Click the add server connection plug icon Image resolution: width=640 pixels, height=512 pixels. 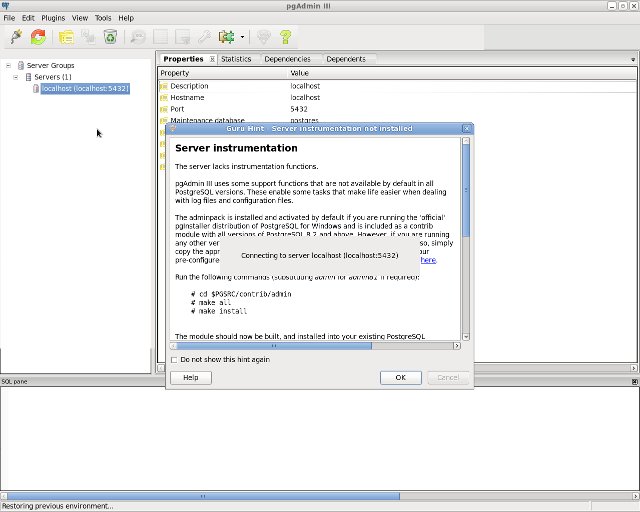[15, 37]
